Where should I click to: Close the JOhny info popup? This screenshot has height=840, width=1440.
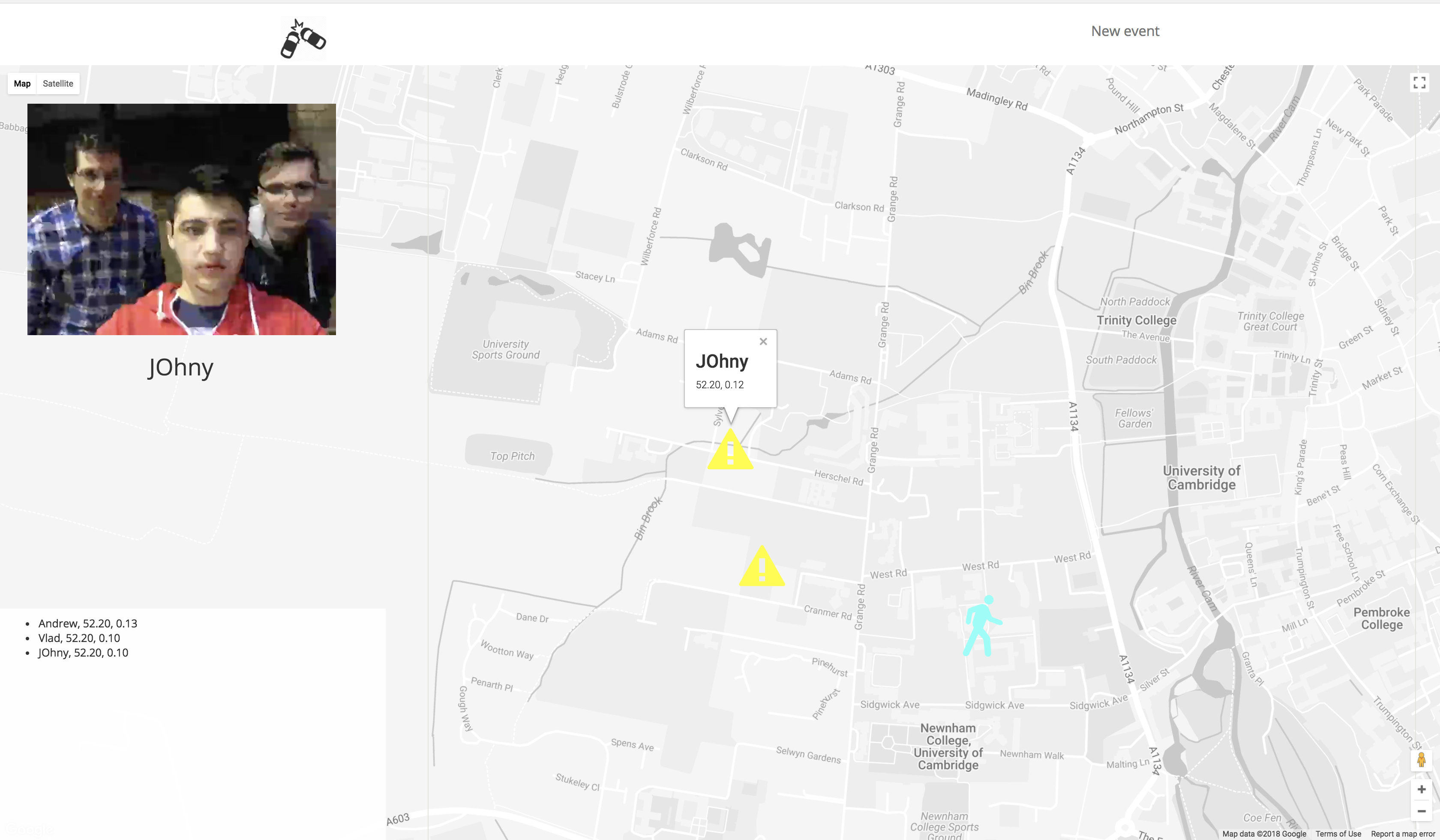(x=763, y=342)
